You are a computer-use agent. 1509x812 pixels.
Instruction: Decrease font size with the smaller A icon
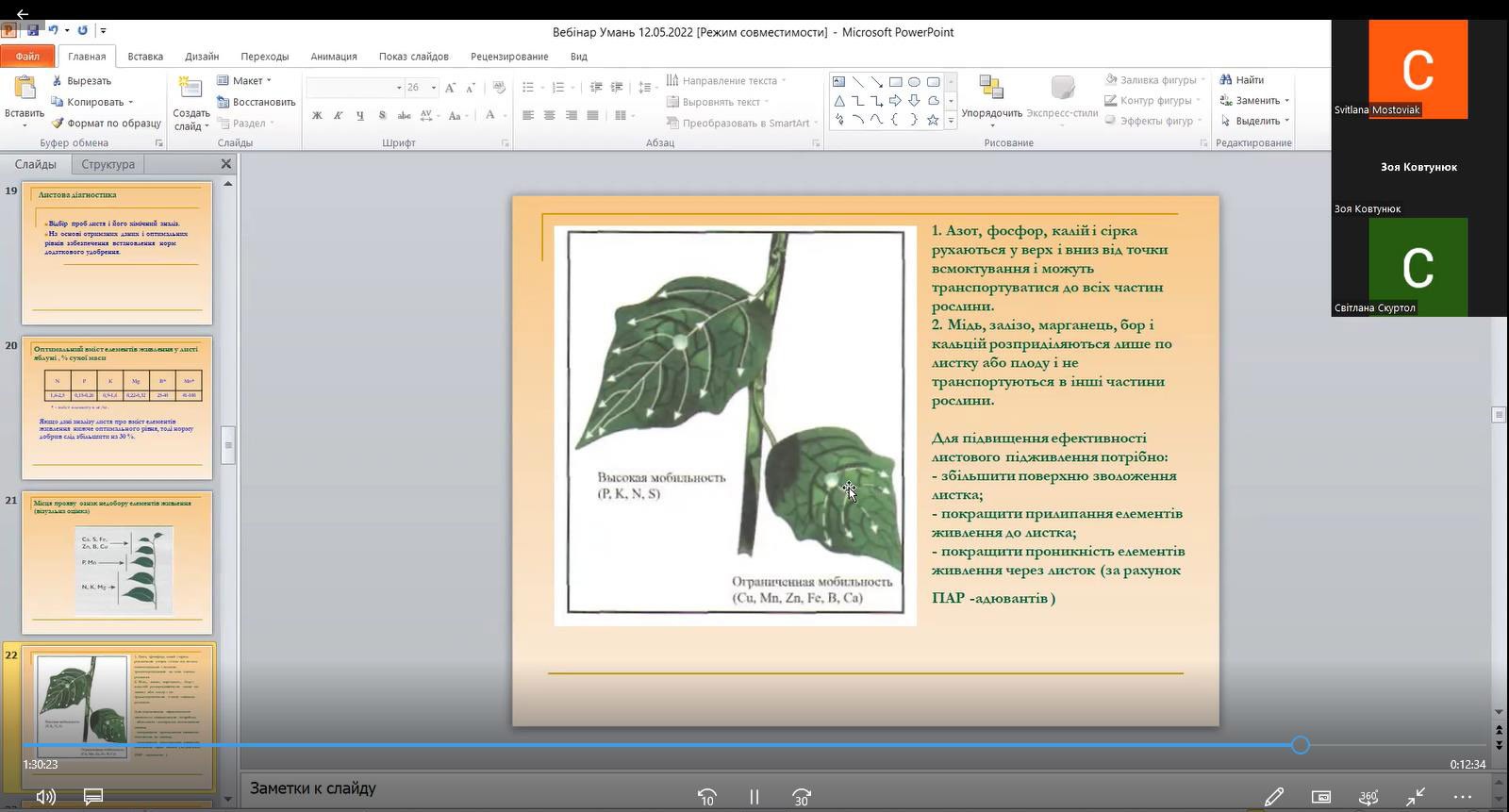(471, 88)
